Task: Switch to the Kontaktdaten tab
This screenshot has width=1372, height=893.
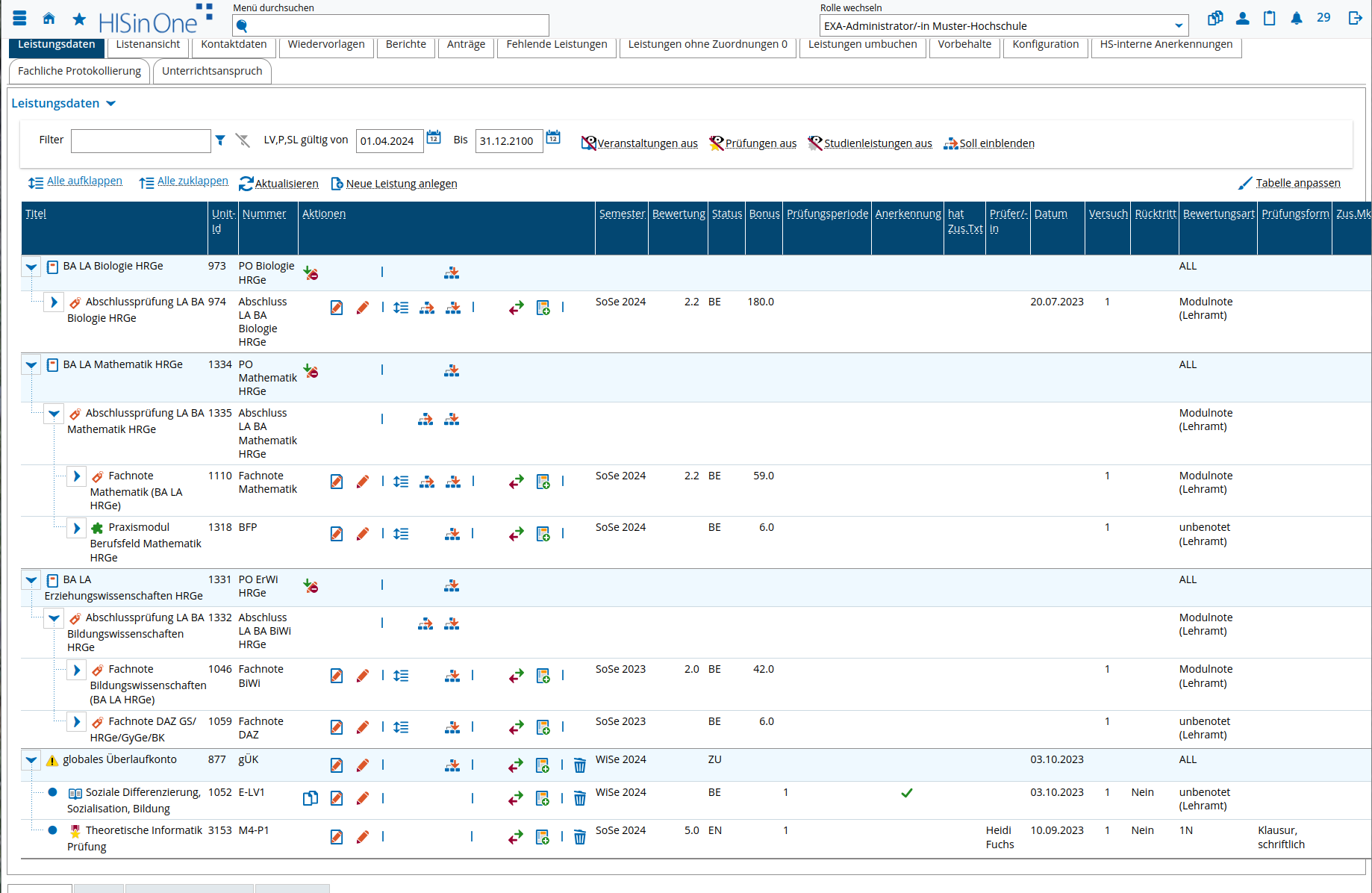Action: [x=234, y=45]
